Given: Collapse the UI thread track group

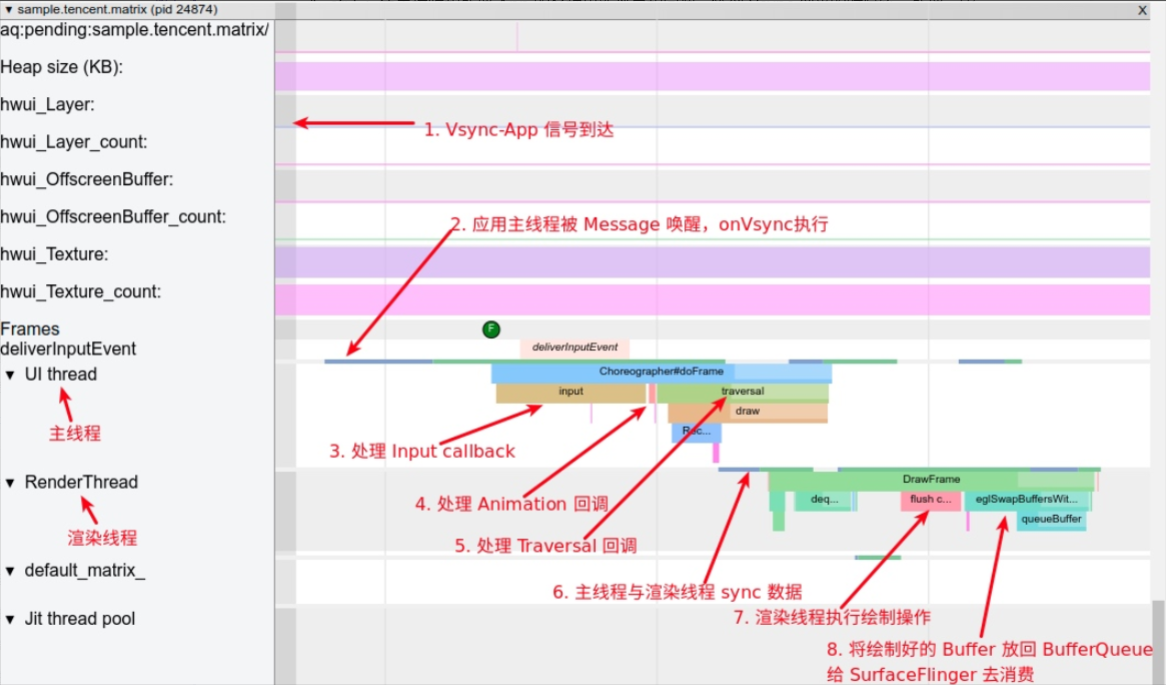Looking at the screenshot, I should [10, 373].
